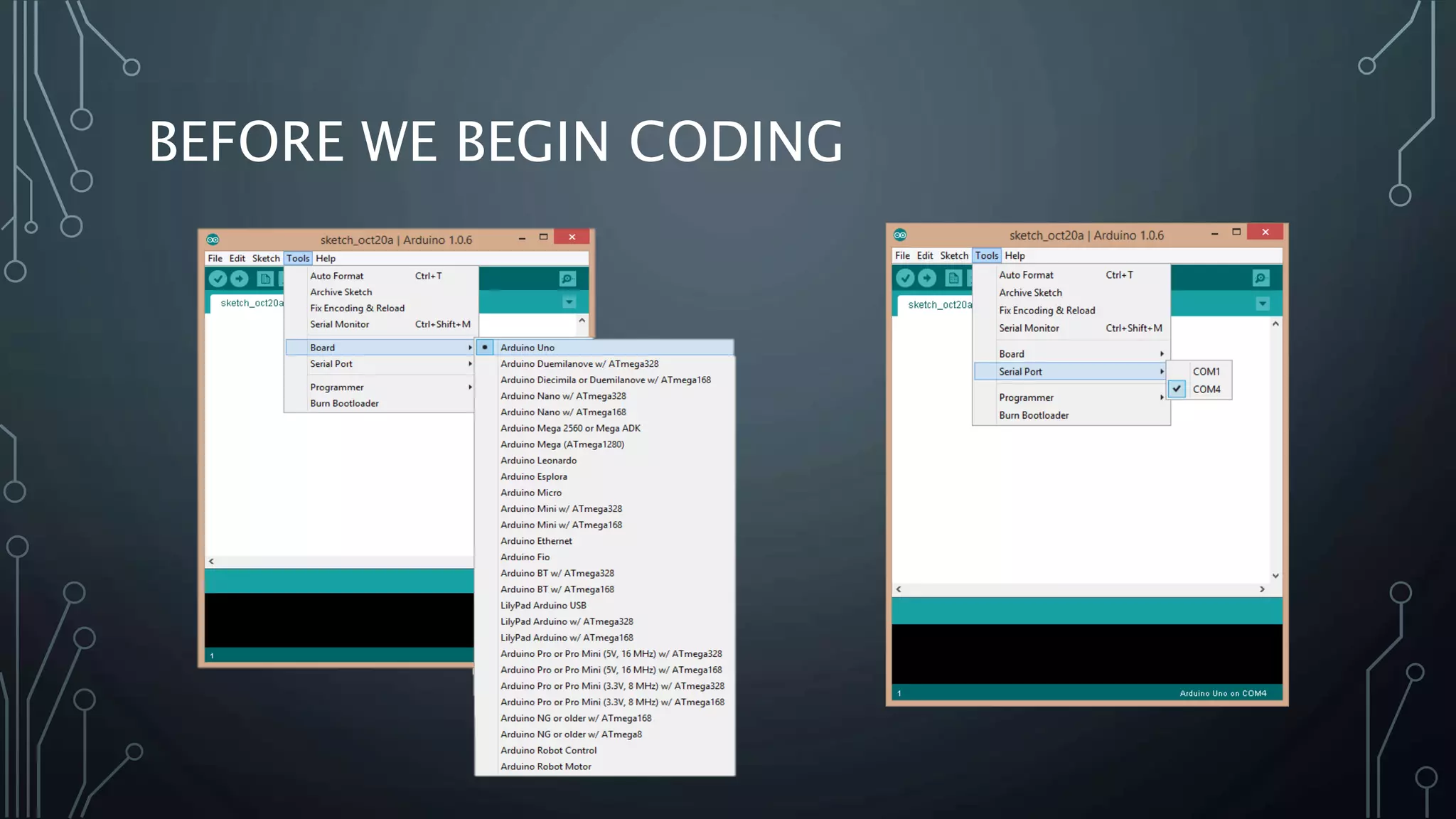Screen dimensions: 1456x819
Task: Click sketch_oct20a tab in right window
Action: (935, 305)
